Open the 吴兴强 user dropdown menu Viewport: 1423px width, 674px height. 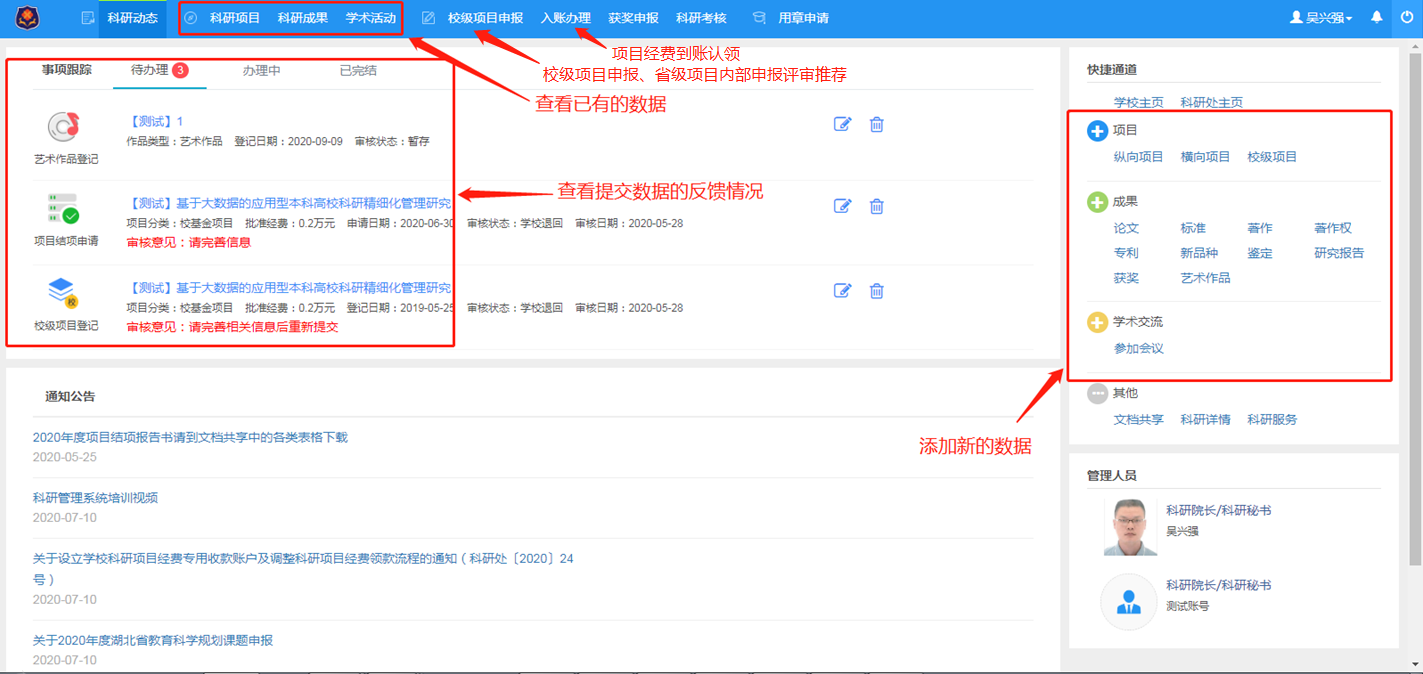click(x=1320, y=18)
